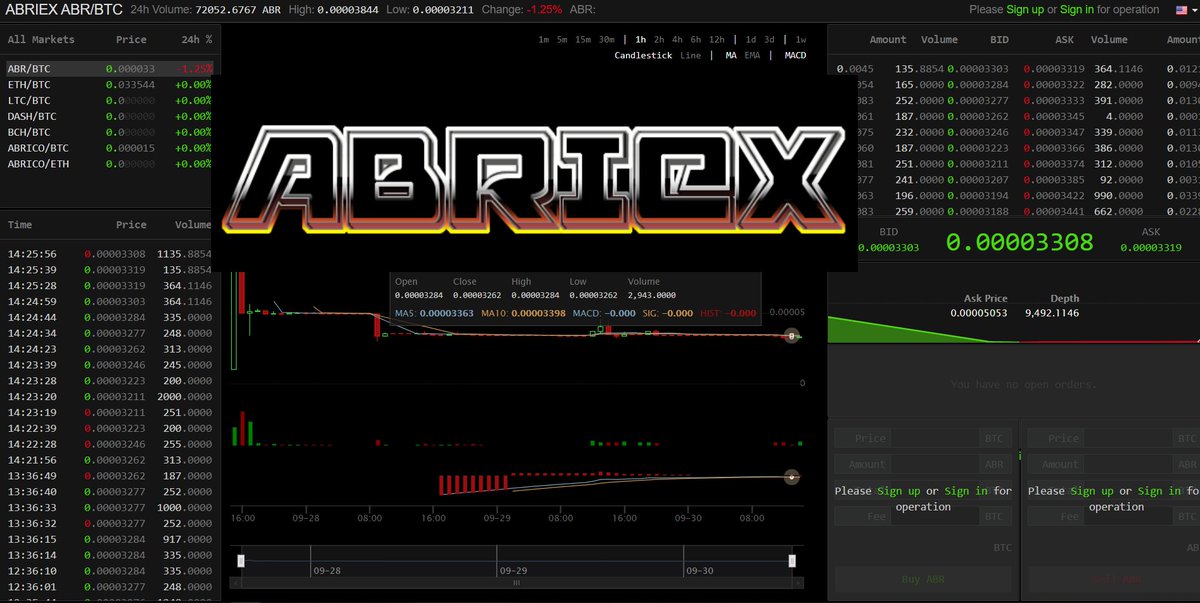
Task: Switch chart to 1m interval
Action: [544, 40]
